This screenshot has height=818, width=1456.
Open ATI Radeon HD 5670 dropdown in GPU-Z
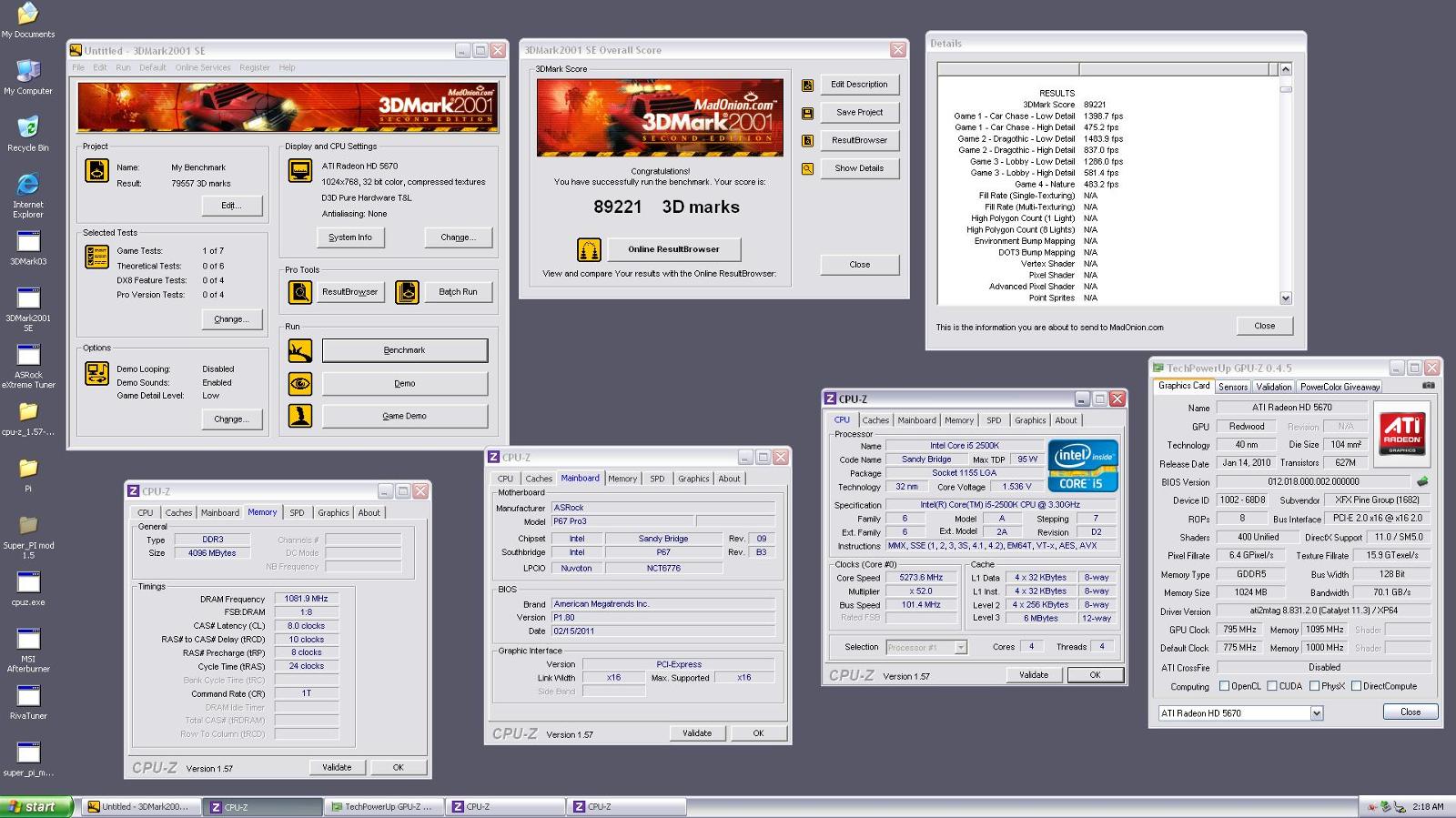(1316, 713)
